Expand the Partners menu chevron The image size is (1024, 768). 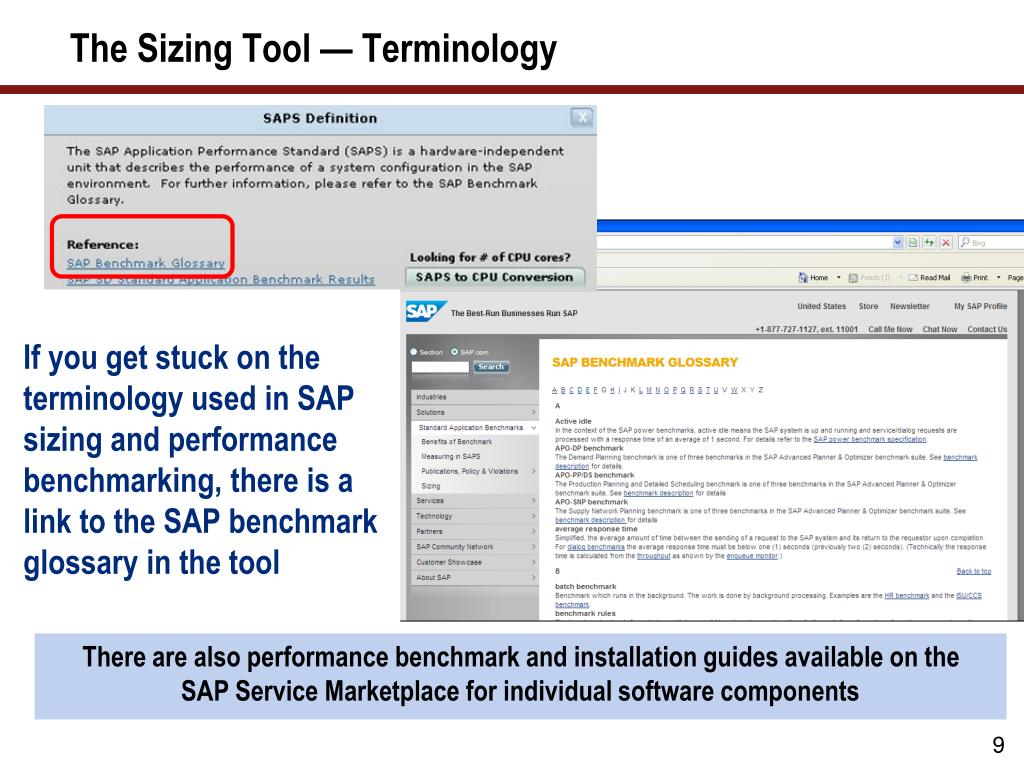pyautogui.click(x=533, y=532)
